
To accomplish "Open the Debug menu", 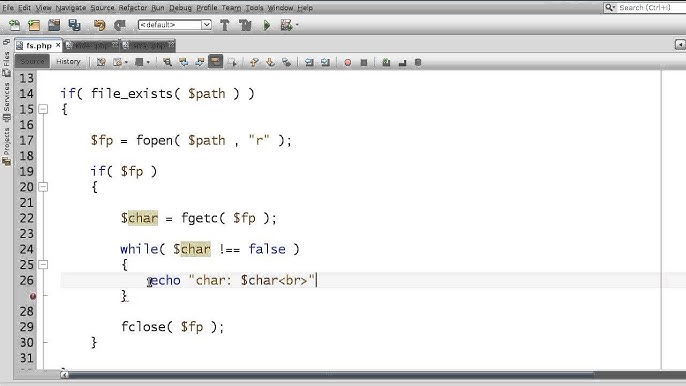I will coord(180,8).
